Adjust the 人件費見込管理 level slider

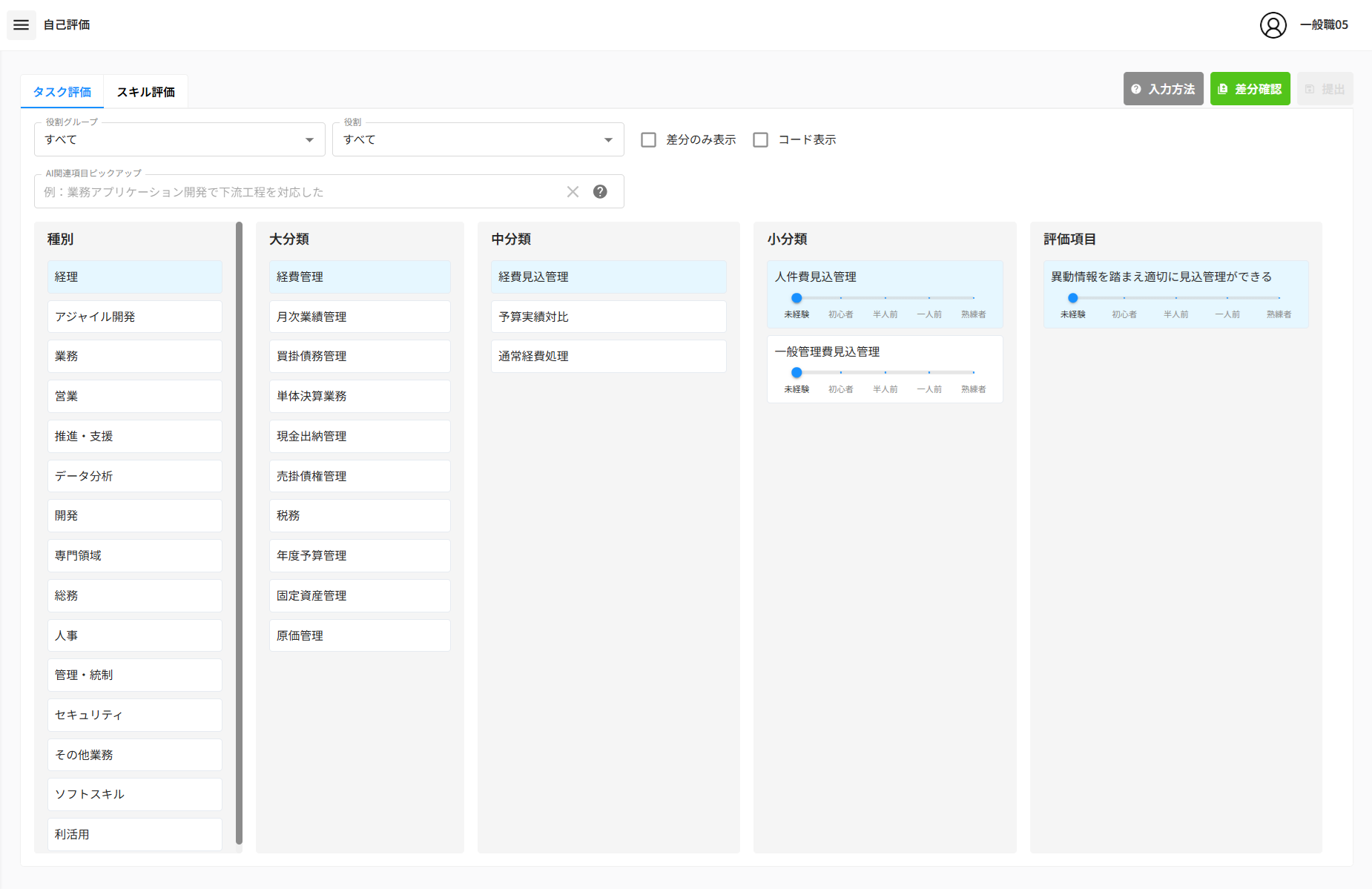click(x=885, y=298)
